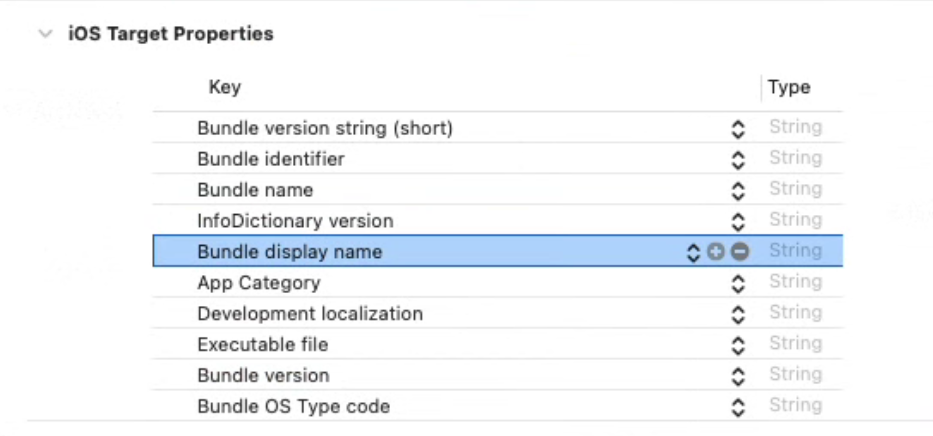Click the Type column header
The height and width of the screenshot is (436, 933).
pyautogui.click(x=789, y=87)
